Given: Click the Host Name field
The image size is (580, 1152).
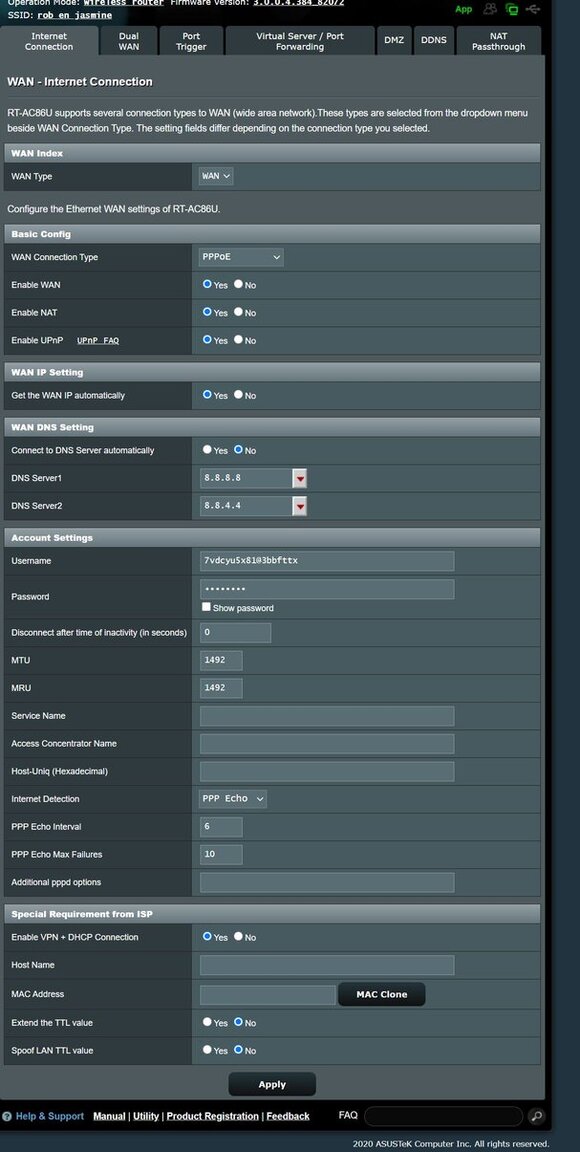Looking at the screenshot, I should click(x=327, y=965).
